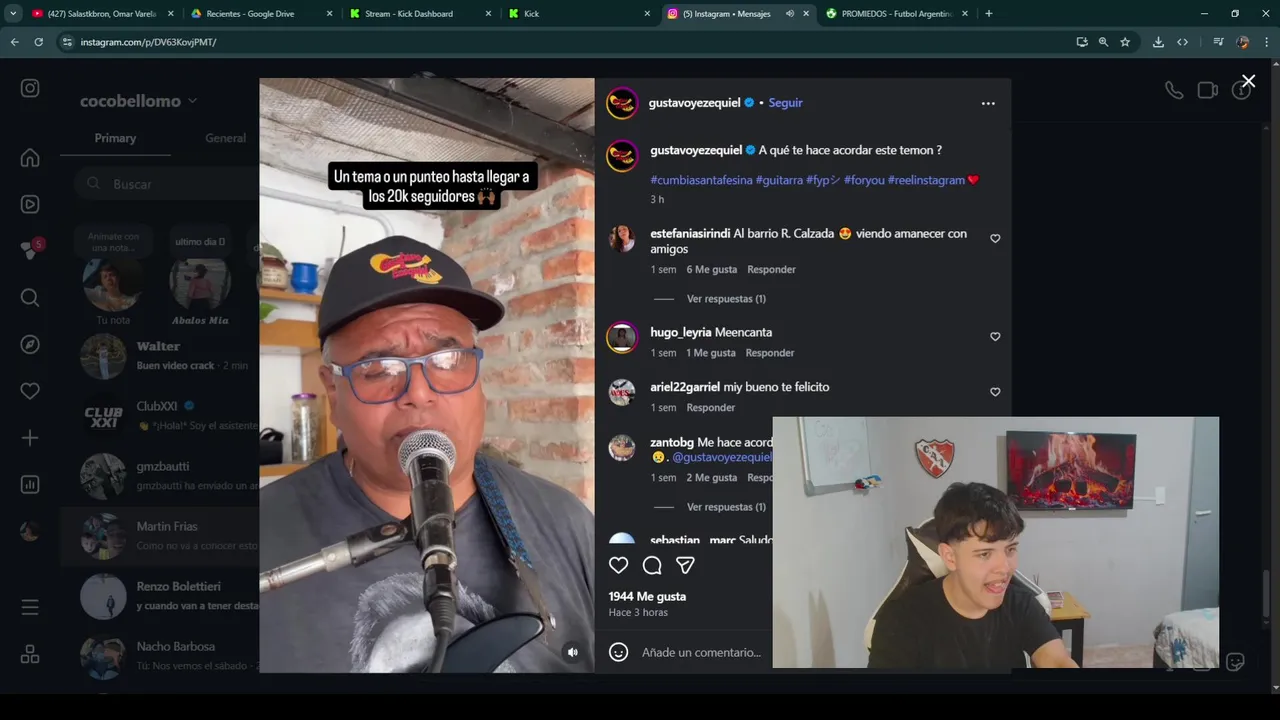Open Explore compass icon in the sidebar

(30, 344)
